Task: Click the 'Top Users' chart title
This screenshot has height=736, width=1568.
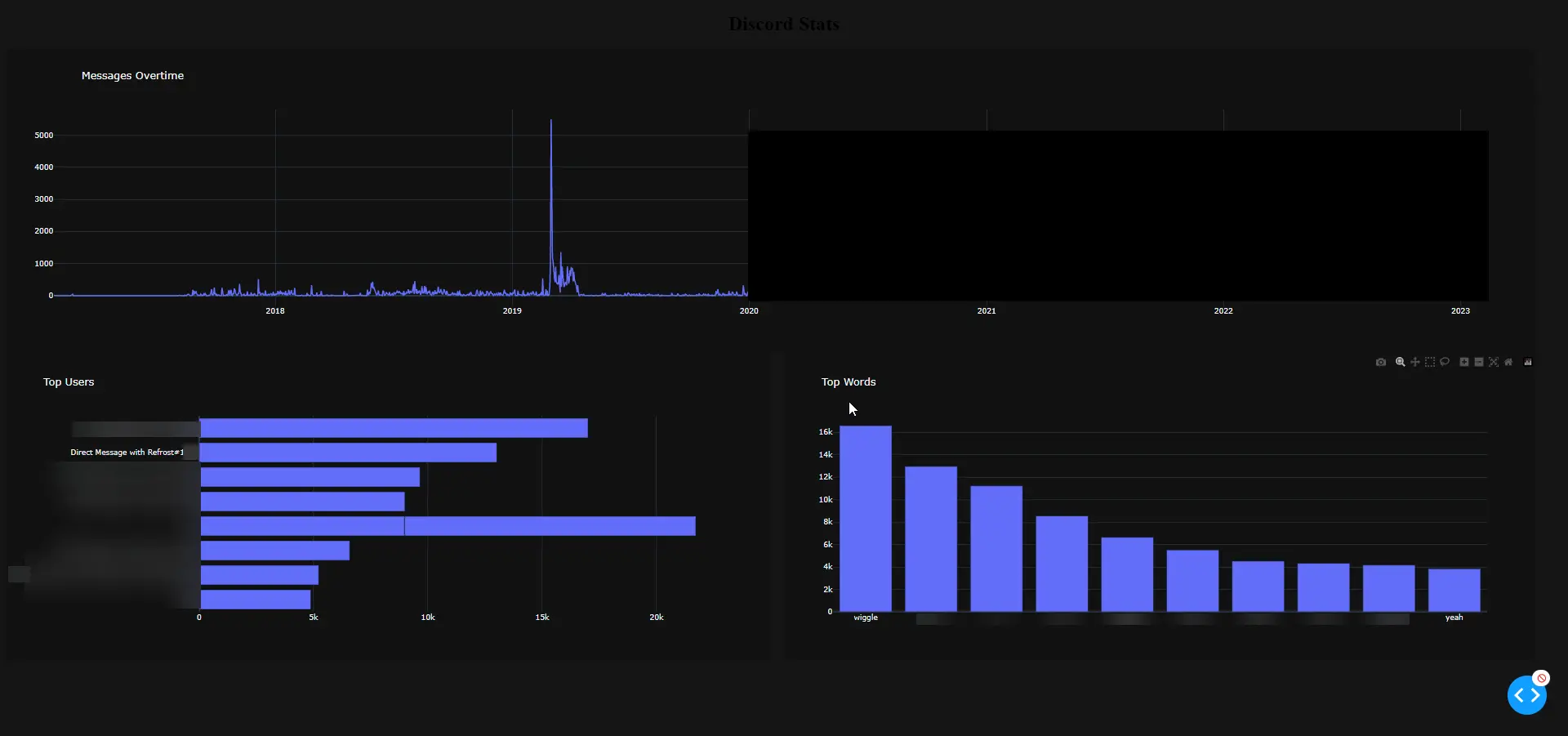Action: [69, 381]
